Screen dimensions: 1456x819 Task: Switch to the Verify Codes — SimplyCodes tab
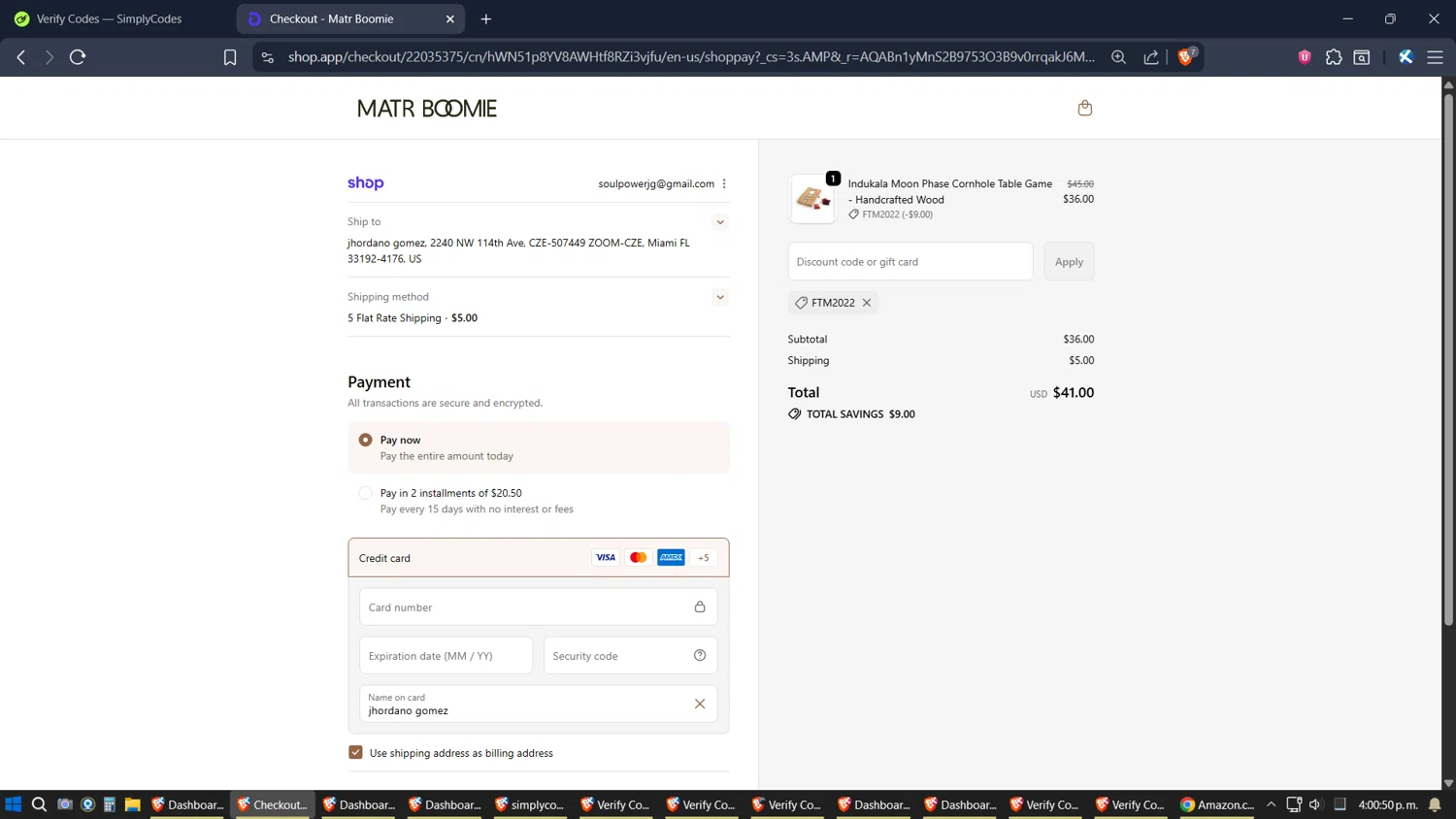point(109,18)
